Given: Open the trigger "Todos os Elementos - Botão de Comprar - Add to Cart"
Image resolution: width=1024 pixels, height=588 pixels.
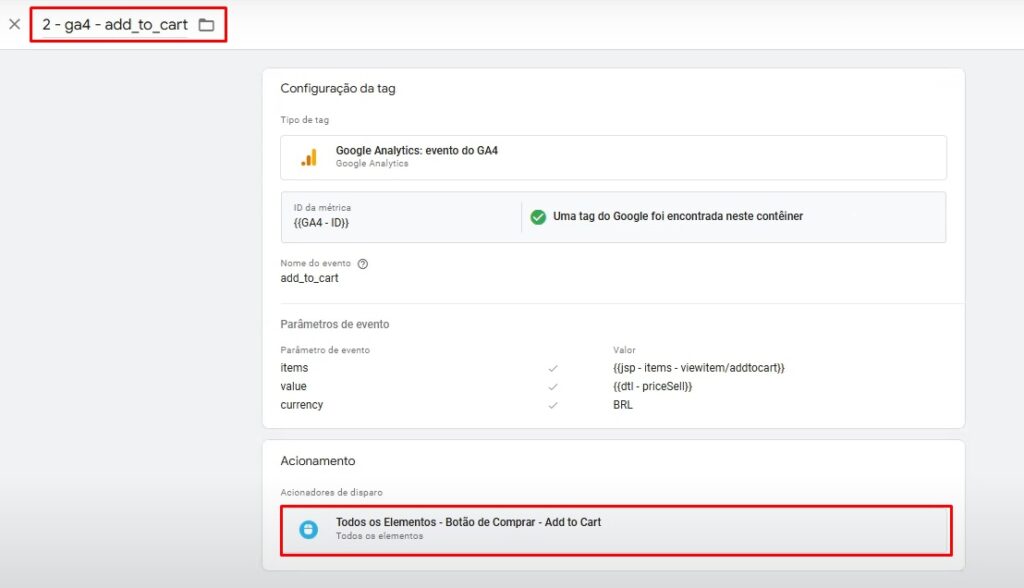Looking at the screenshot, I should tap(616, 531).
